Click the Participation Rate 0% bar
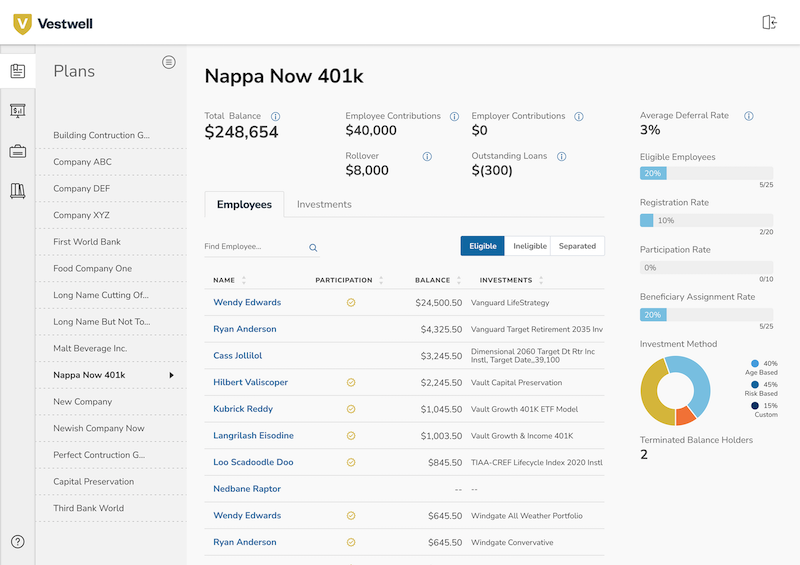Image resolution: width=800 pixels, height=565 pixels. pyautogui.click(x=706, y=267)
